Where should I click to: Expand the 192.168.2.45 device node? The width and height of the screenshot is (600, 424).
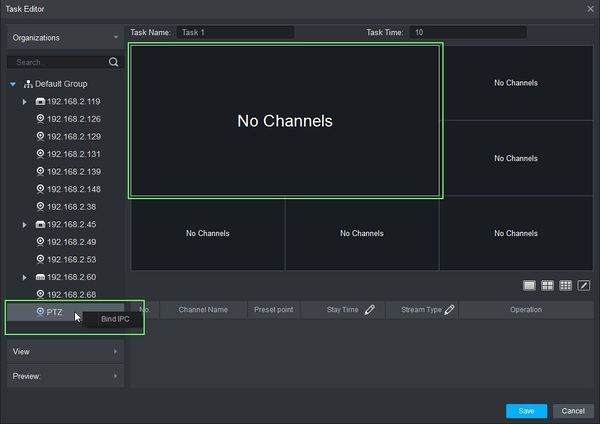point(24,225)
